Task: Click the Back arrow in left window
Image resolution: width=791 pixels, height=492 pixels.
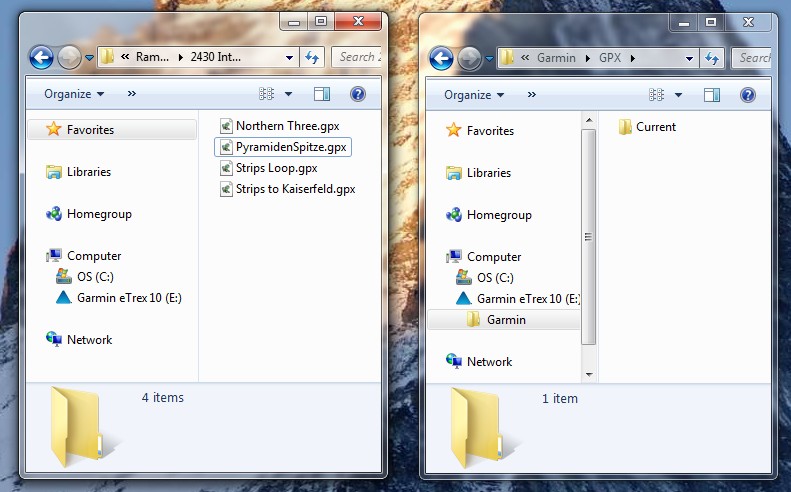Action: point(41,57)
